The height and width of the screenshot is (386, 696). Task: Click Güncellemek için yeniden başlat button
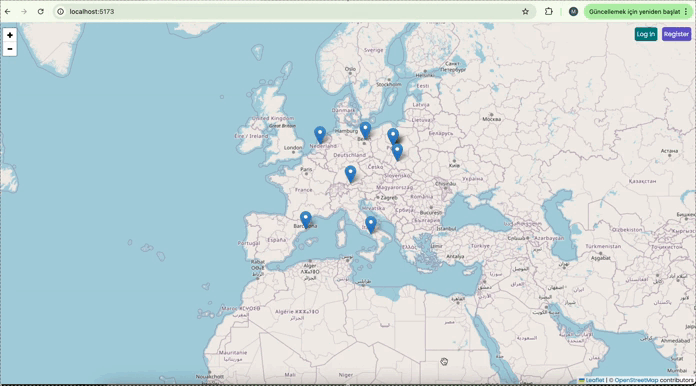[634, 12]
